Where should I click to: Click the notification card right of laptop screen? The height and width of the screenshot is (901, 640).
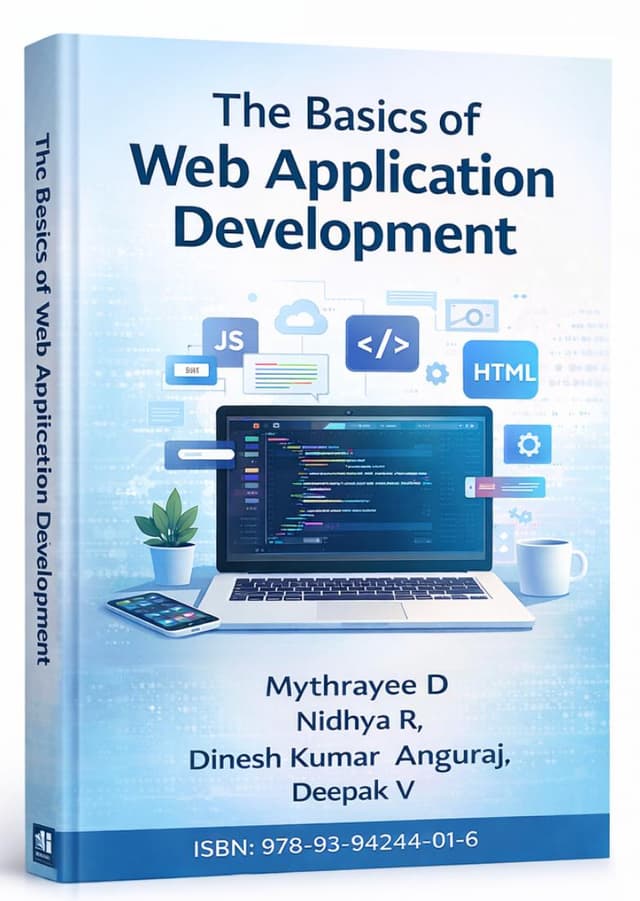(x=506, y=488)
